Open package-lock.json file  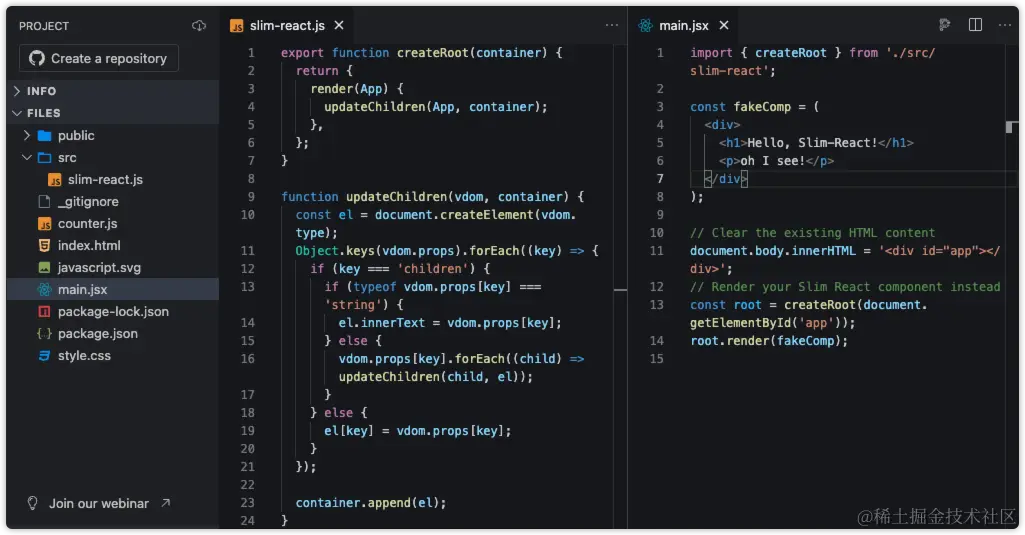coord(113,311)
